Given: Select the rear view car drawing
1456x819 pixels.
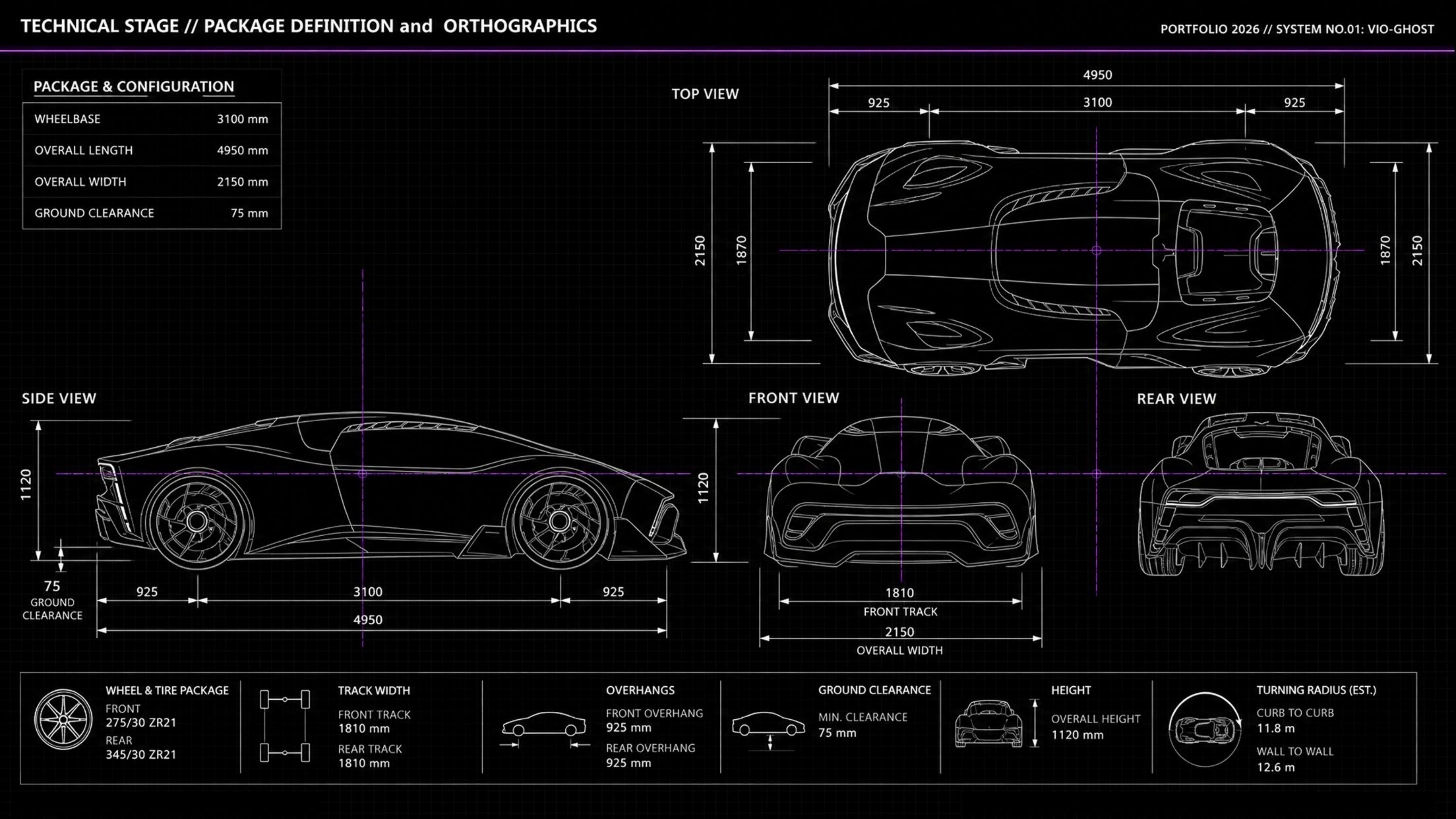Looking at the screenshot, I should pyautogui.click(x=1261, y=495).
